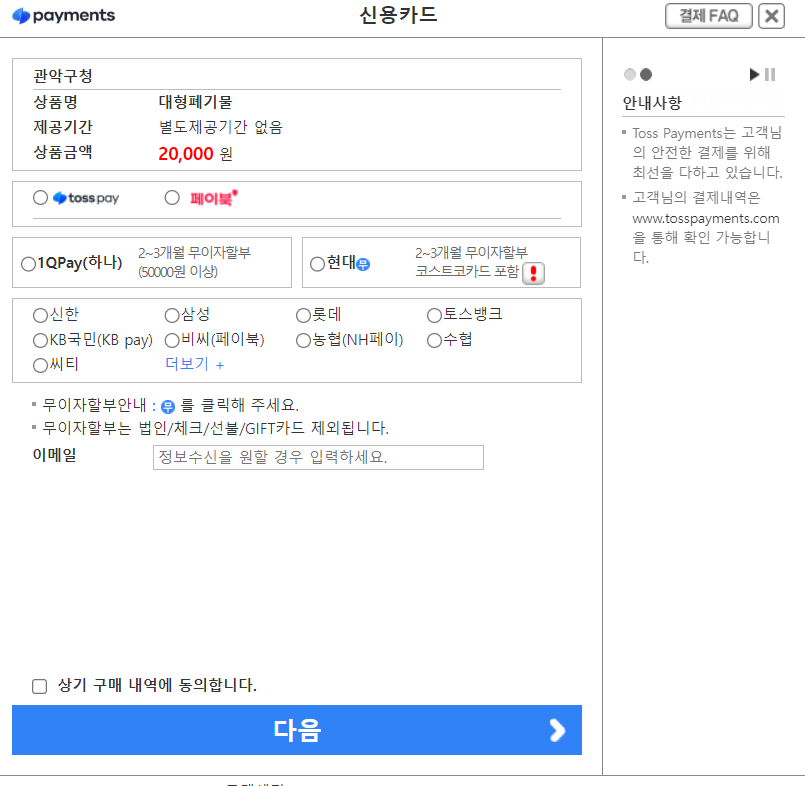Select 토스뱅크 card
This screenshot has width=805, height=786.
click(x=434, y=315)
